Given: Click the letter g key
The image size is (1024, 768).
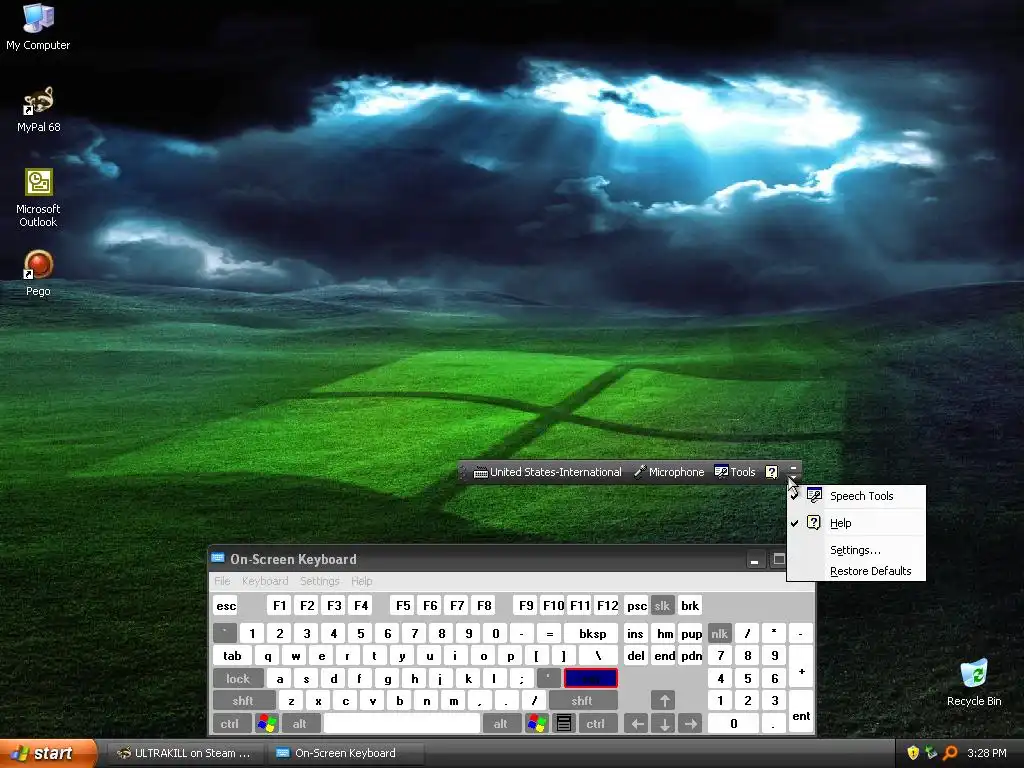Looking at the screenshot, I should point(387,679).
